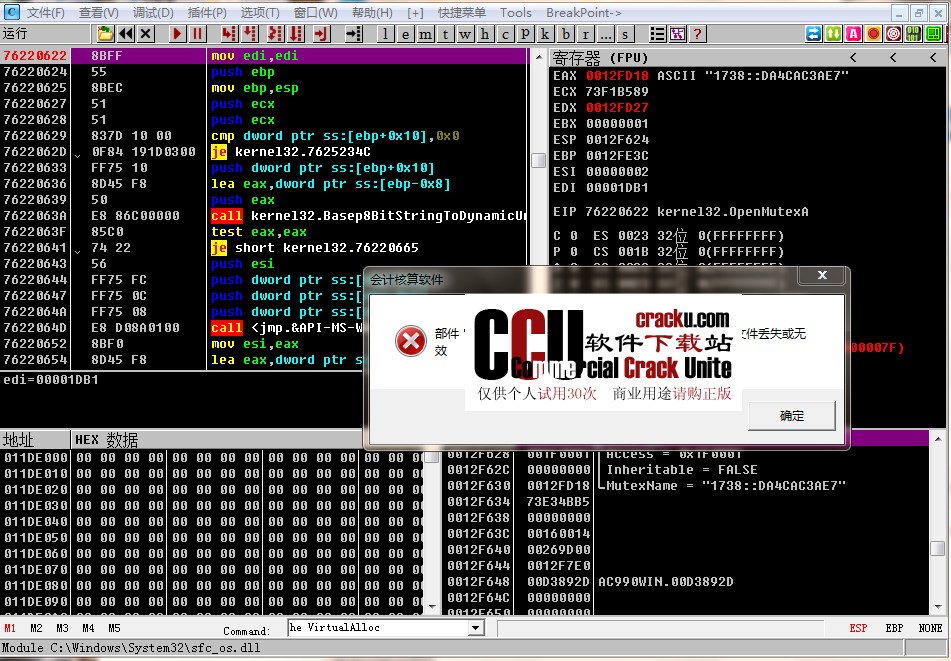The height and width of the screenshot is (661, 951).
Task: Pause execution with the red pause icon
Action: 197,34
